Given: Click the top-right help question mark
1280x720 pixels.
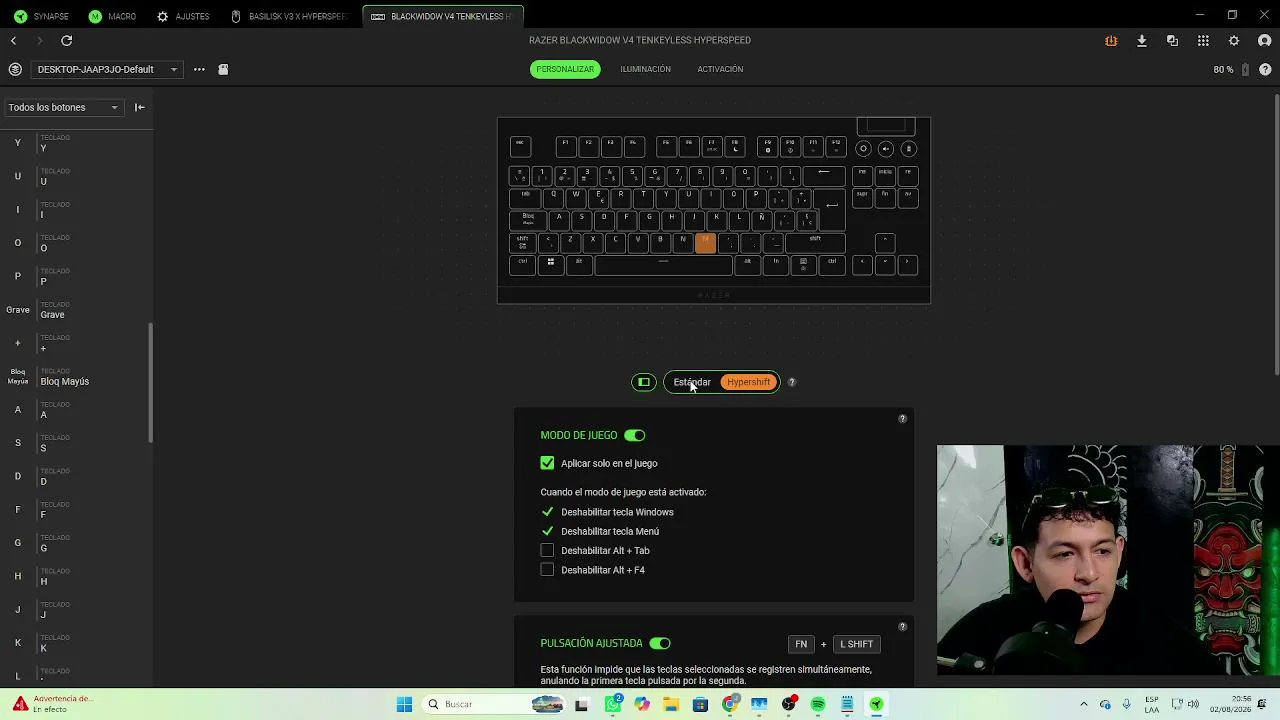Looking at the screenshot, I should pyautogui.click(x=1265, y=70).
